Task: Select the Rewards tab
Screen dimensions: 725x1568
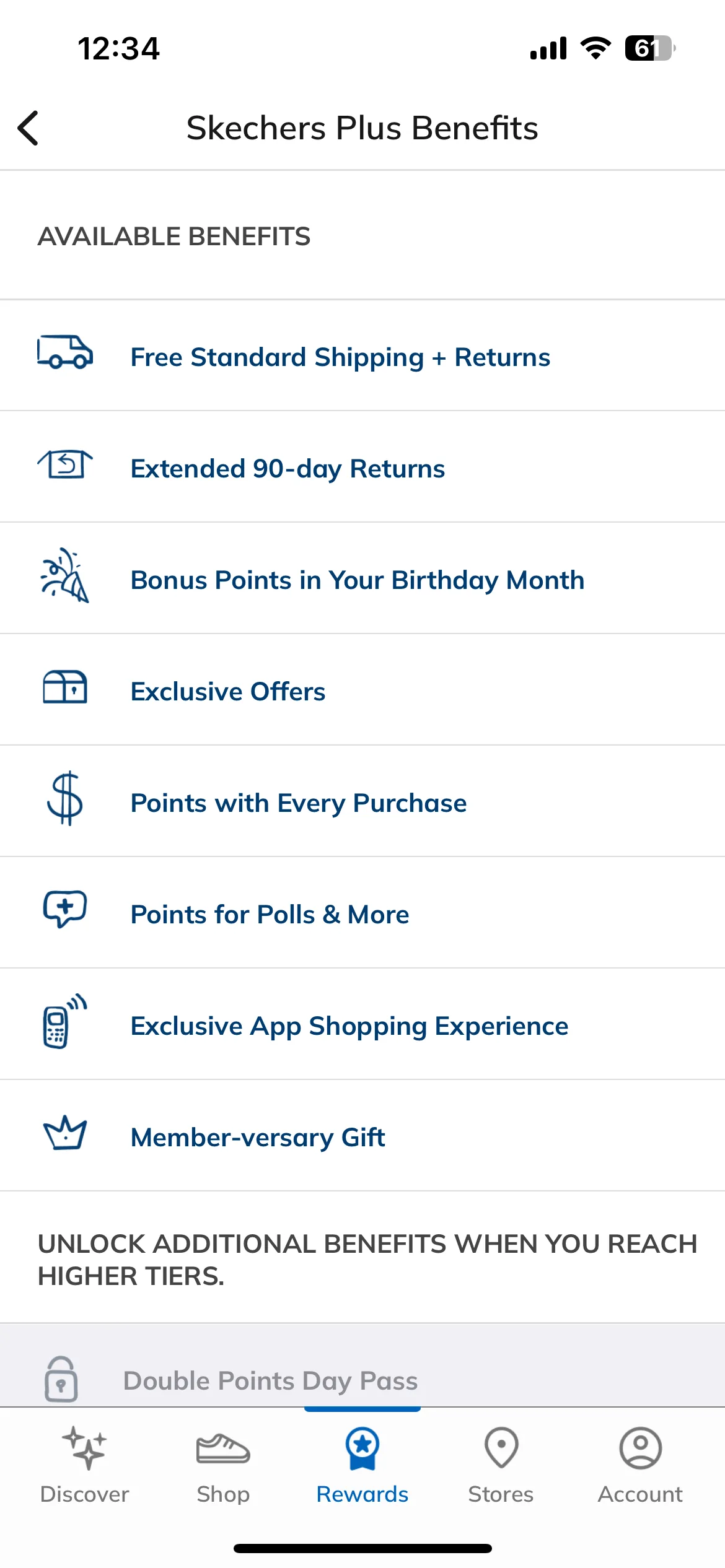Action: pyautogui.click(x=362, y=1466)
